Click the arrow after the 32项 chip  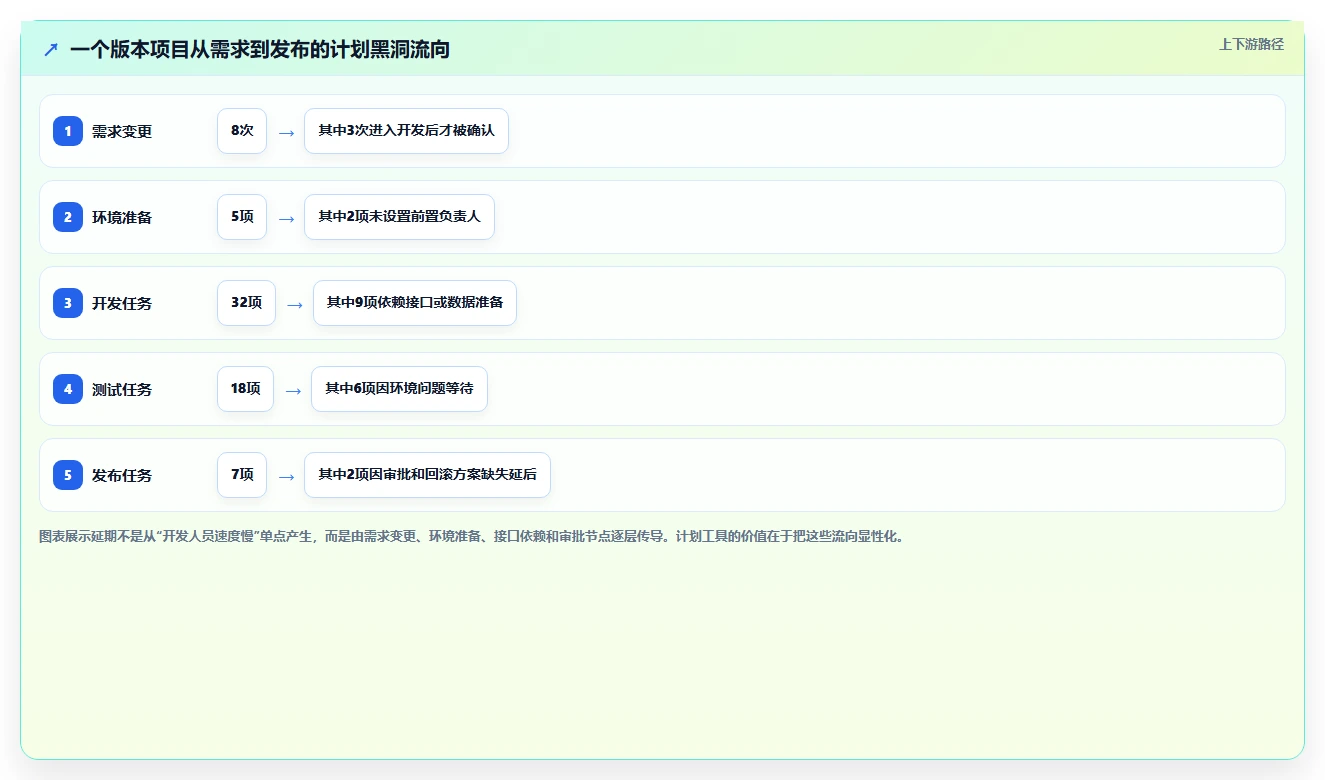[294, 304]
